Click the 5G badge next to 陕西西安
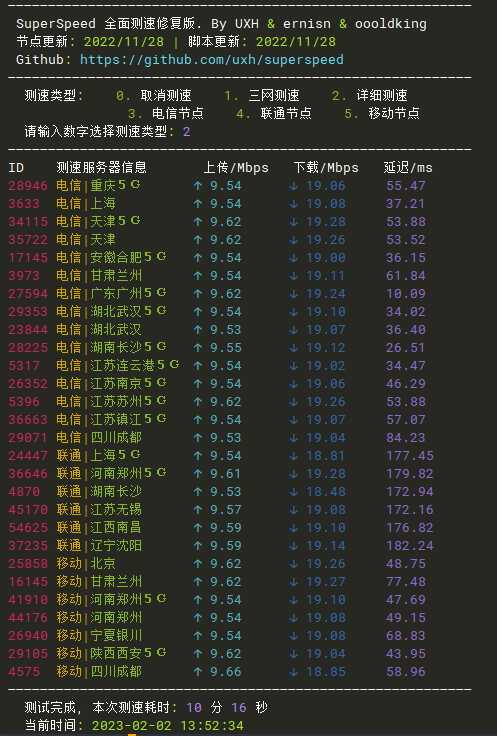The width and height of the screenshot is (497, 736). [155, 652]
